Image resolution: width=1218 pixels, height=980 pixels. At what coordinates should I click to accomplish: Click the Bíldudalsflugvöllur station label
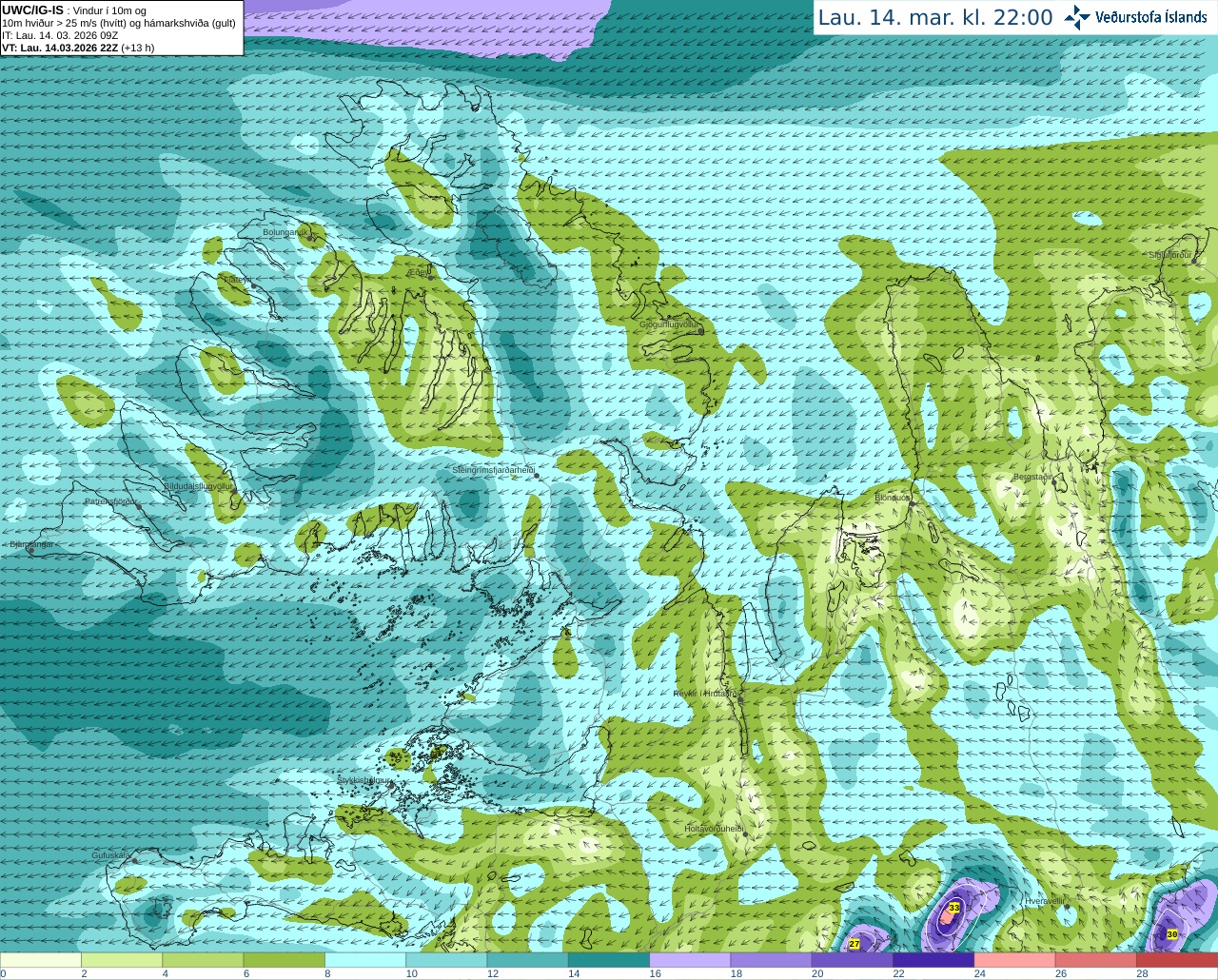coord(198,485)
